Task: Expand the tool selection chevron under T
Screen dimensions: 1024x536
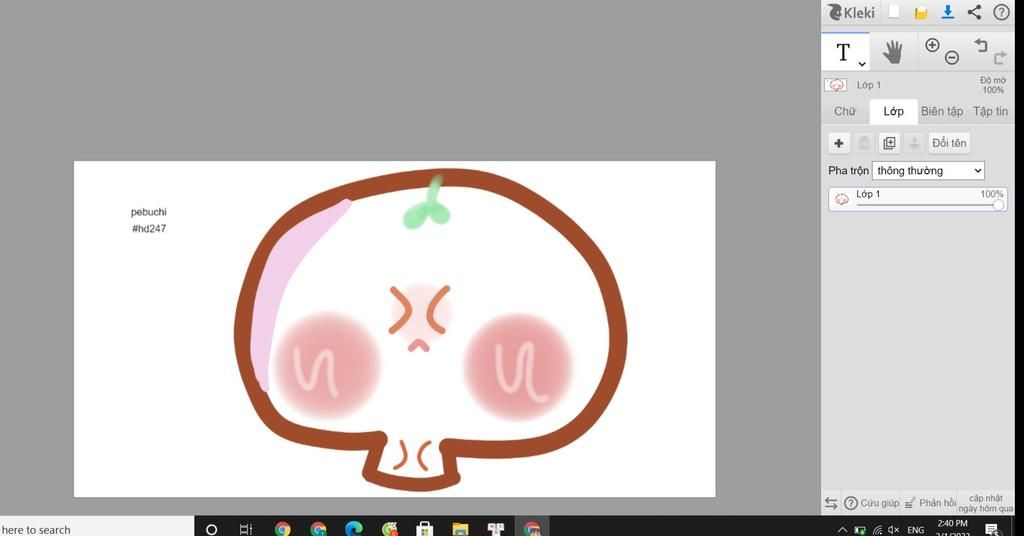Action: tap(862, 63)
